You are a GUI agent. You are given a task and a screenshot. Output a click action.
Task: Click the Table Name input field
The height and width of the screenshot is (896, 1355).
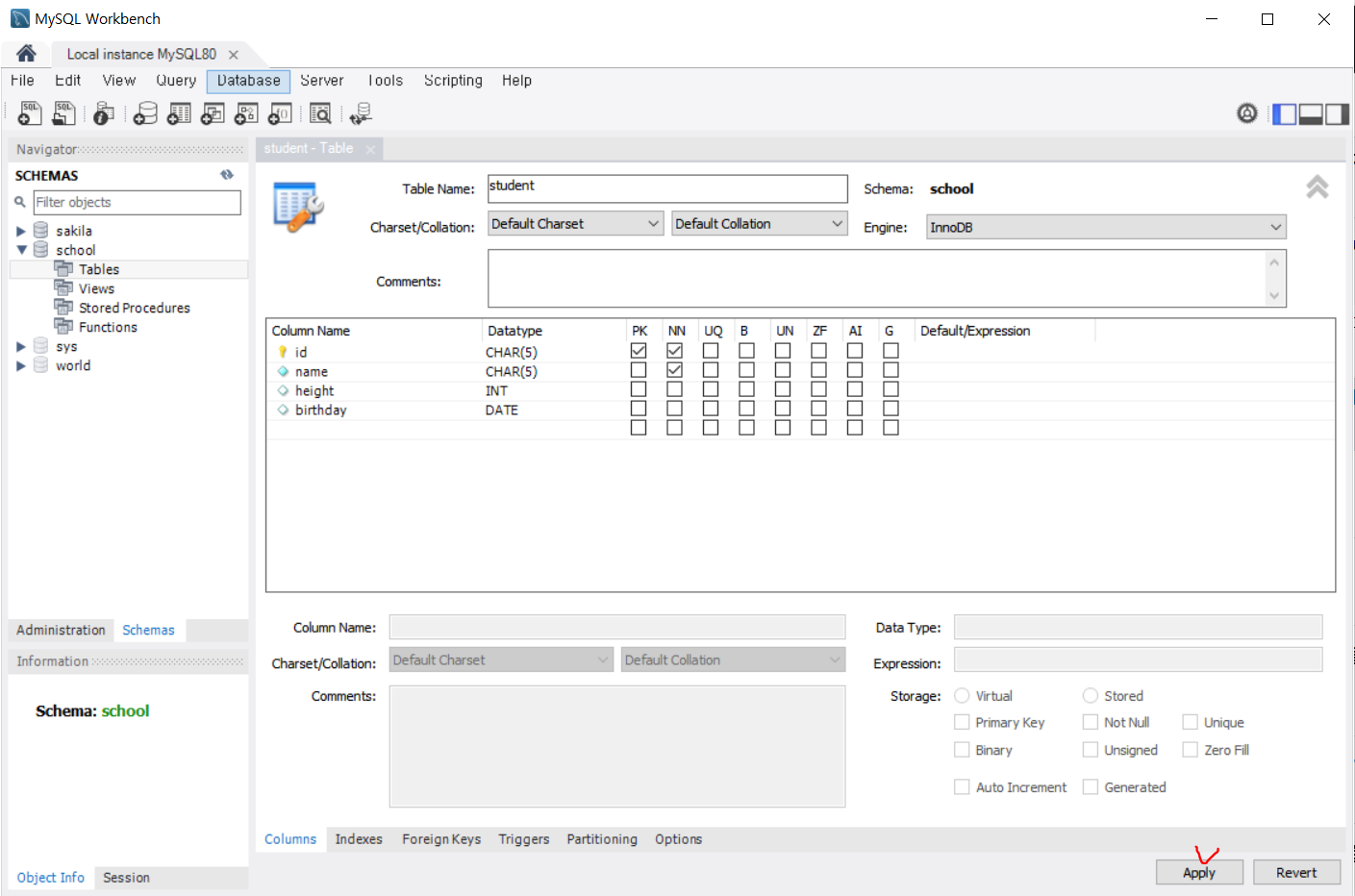[x=667, y=188]
